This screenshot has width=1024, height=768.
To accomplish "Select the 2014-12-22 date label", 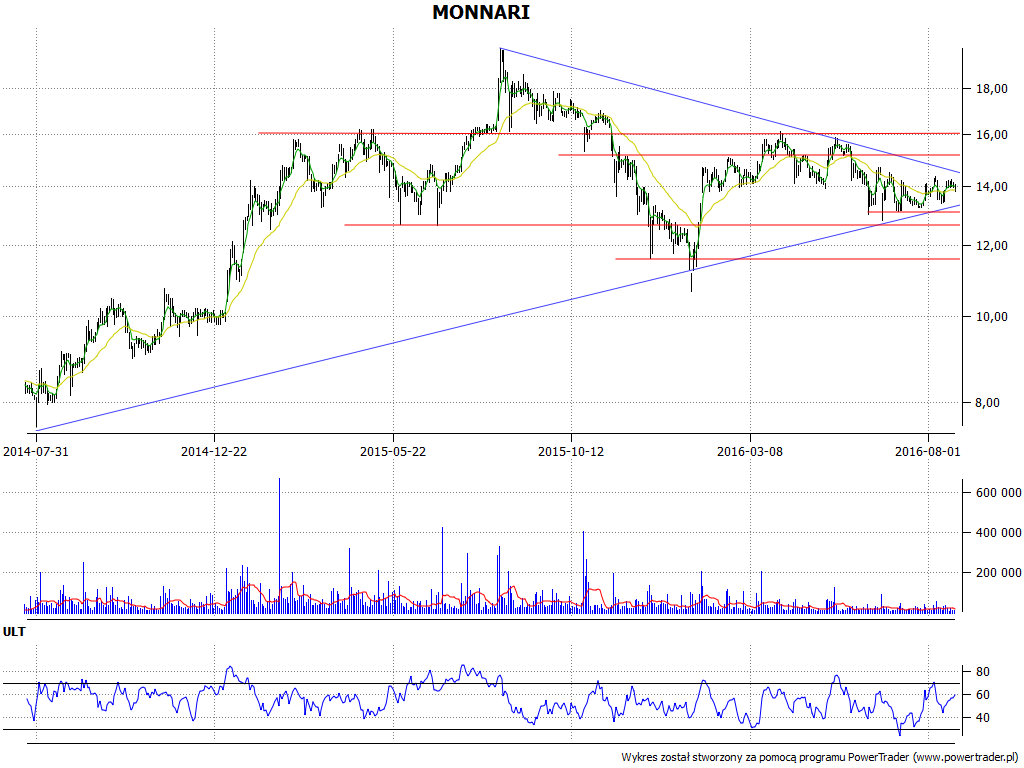I will (x=214, y=451).
